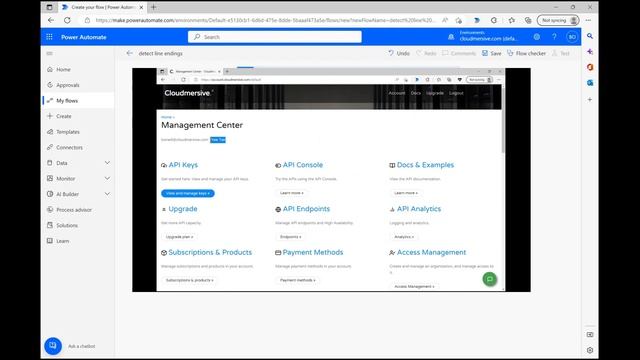Open the settings gear in header
This screenshot has width=640, height=360.
tap(537, 37)
